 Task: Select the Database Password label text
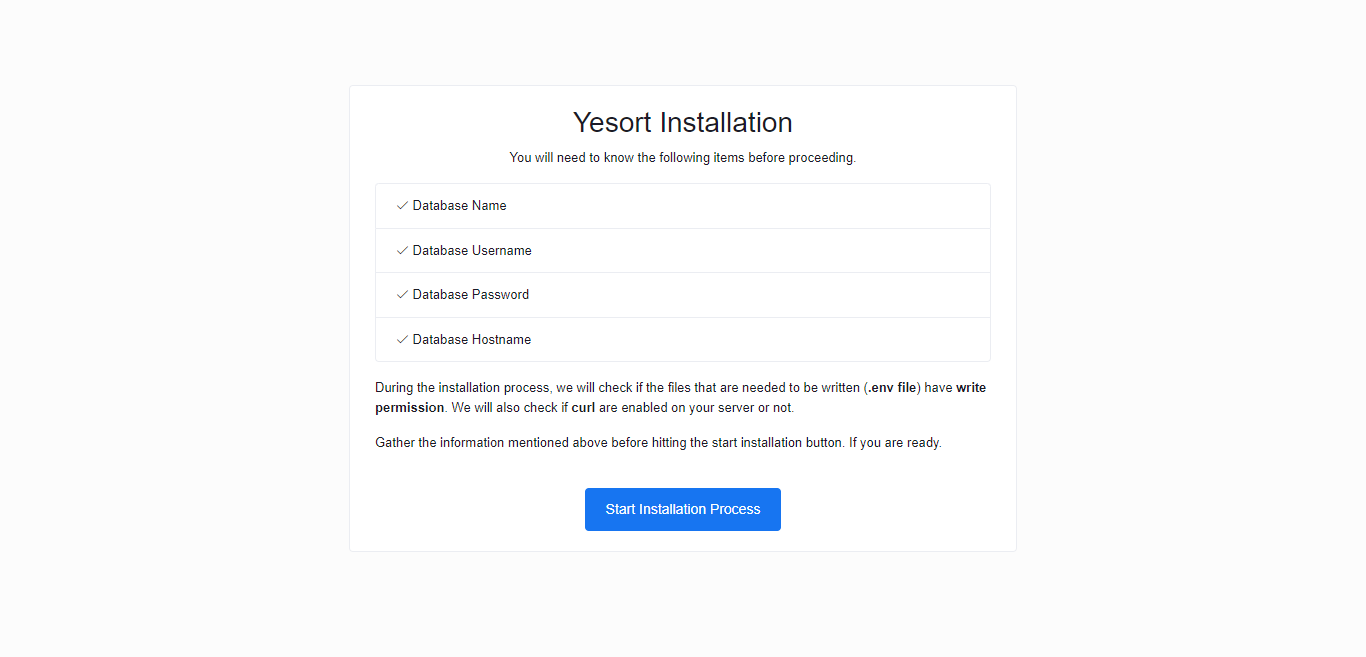471,295
